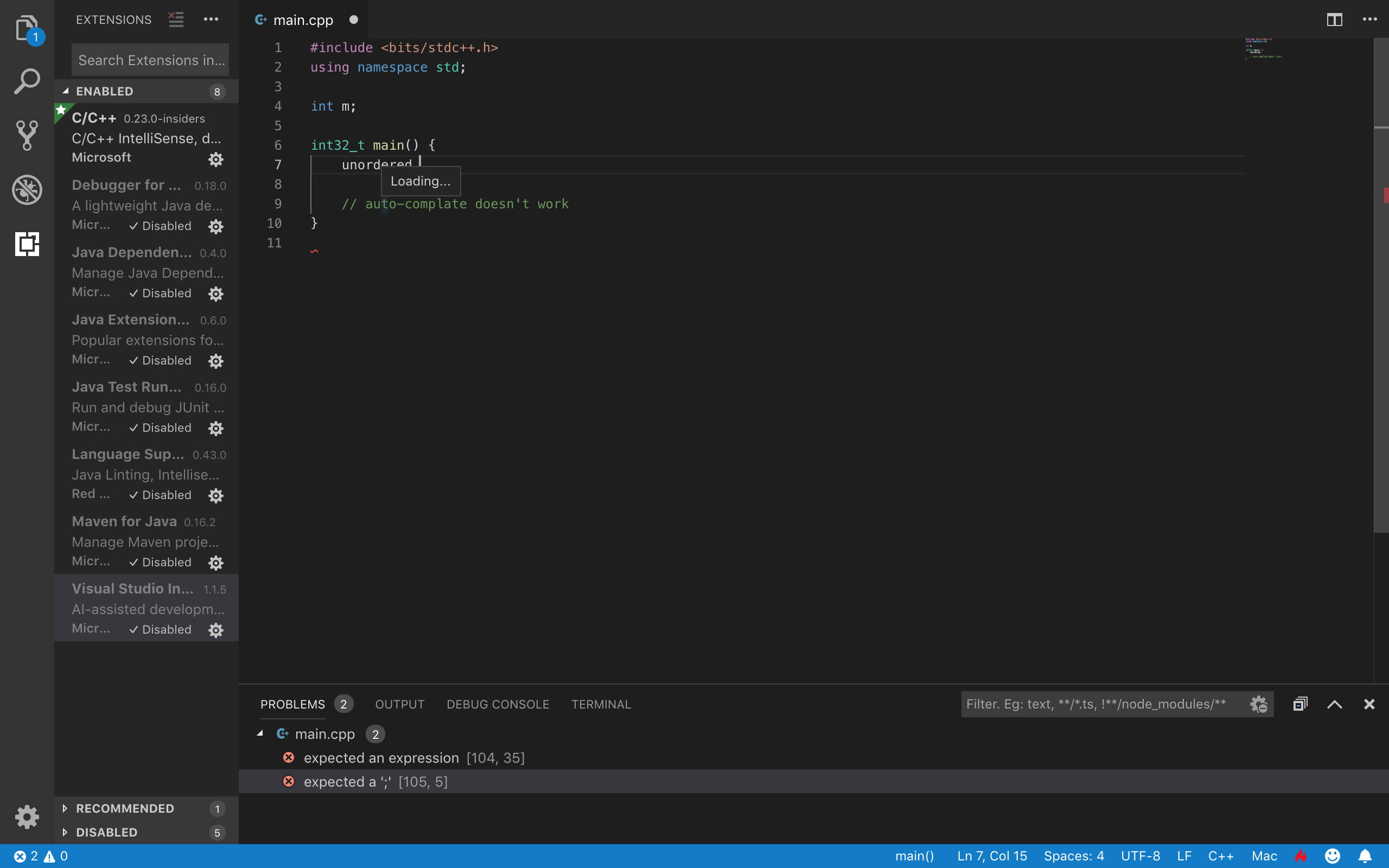Open More Actions menu in Extensions header
Viewport: 1389px width, 868px height.
(x=211, y=19)
